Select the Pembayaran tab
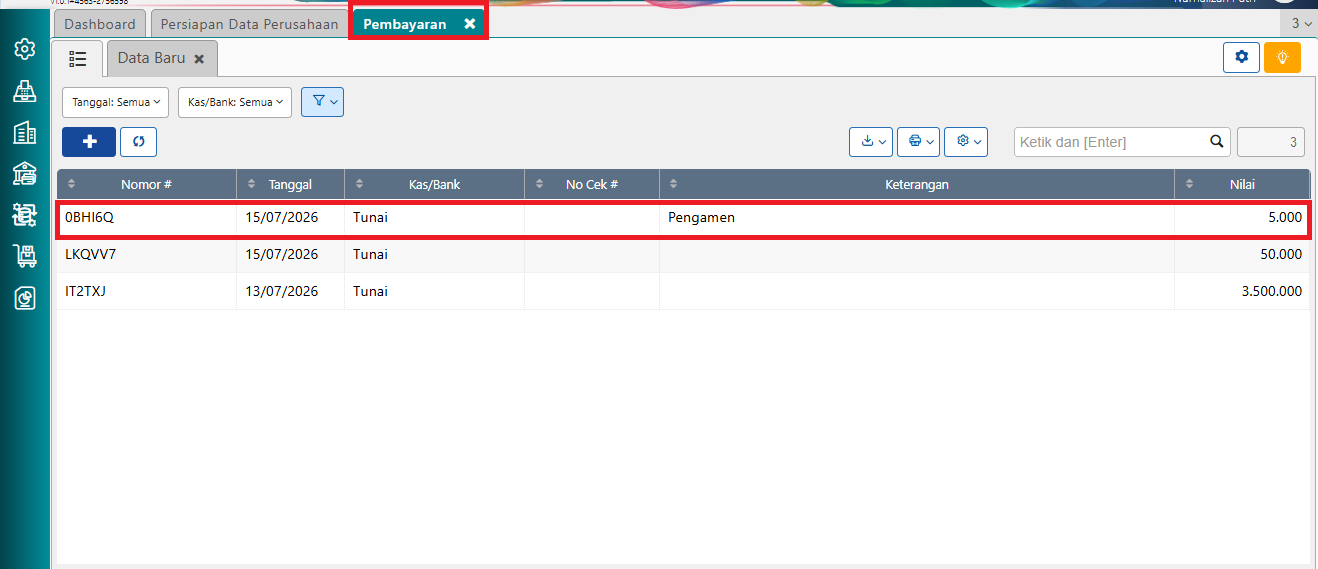The image size is (1318, 569). pos(405,24)
